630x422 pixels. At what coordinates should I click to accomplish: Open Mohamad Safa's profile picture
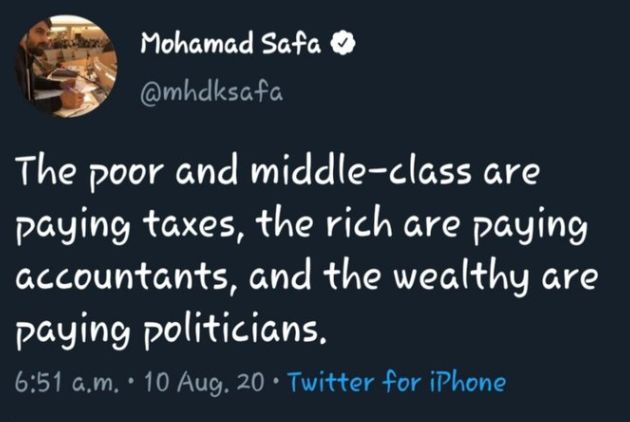coord(66,66)
